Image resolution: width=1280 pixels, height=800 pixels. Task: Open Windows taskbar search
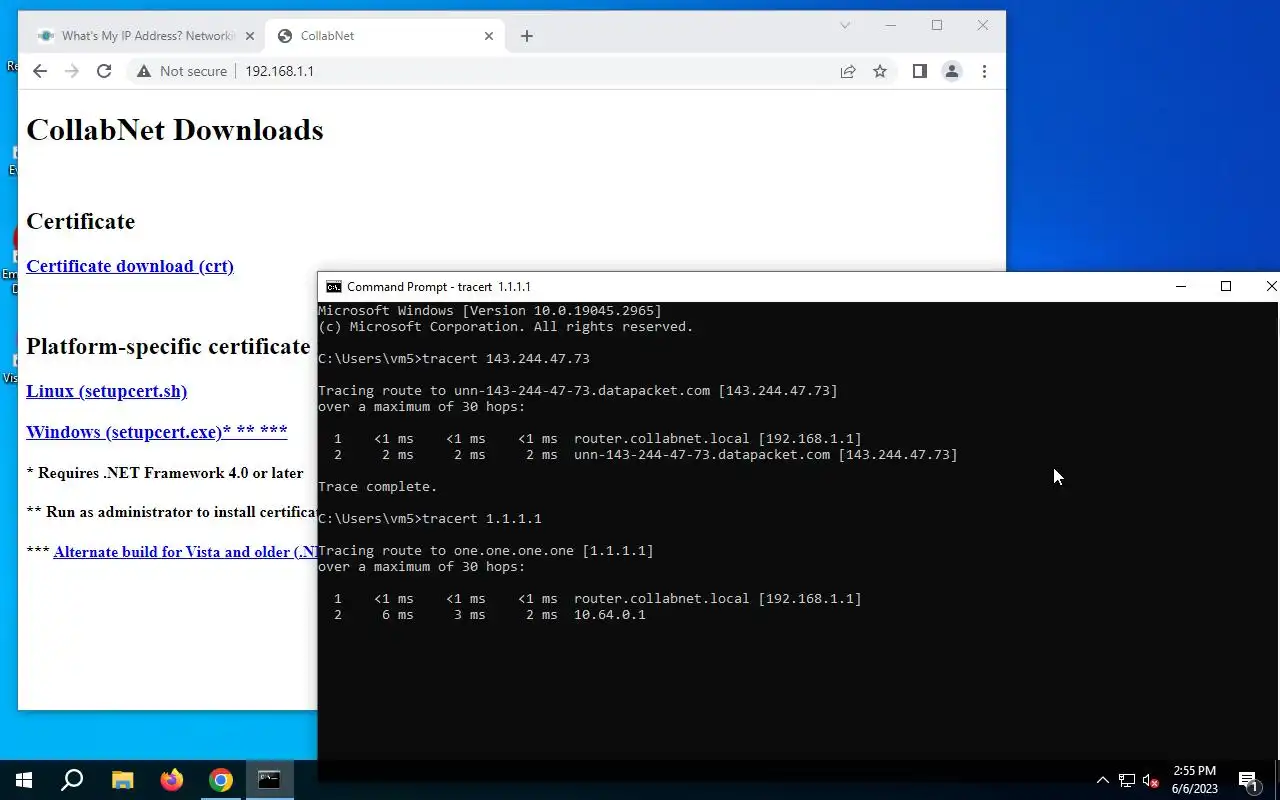tap(72, 780)
